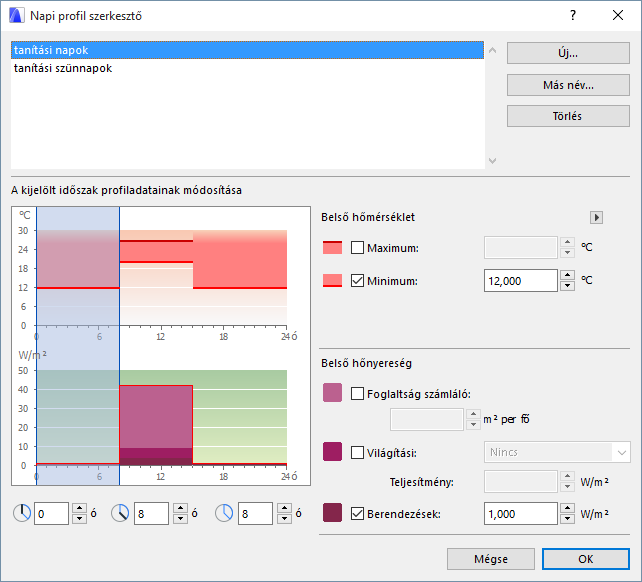Increase the Minimum temperature with the up stepper
The image size is (642, 582).
(x=568, y=275)
